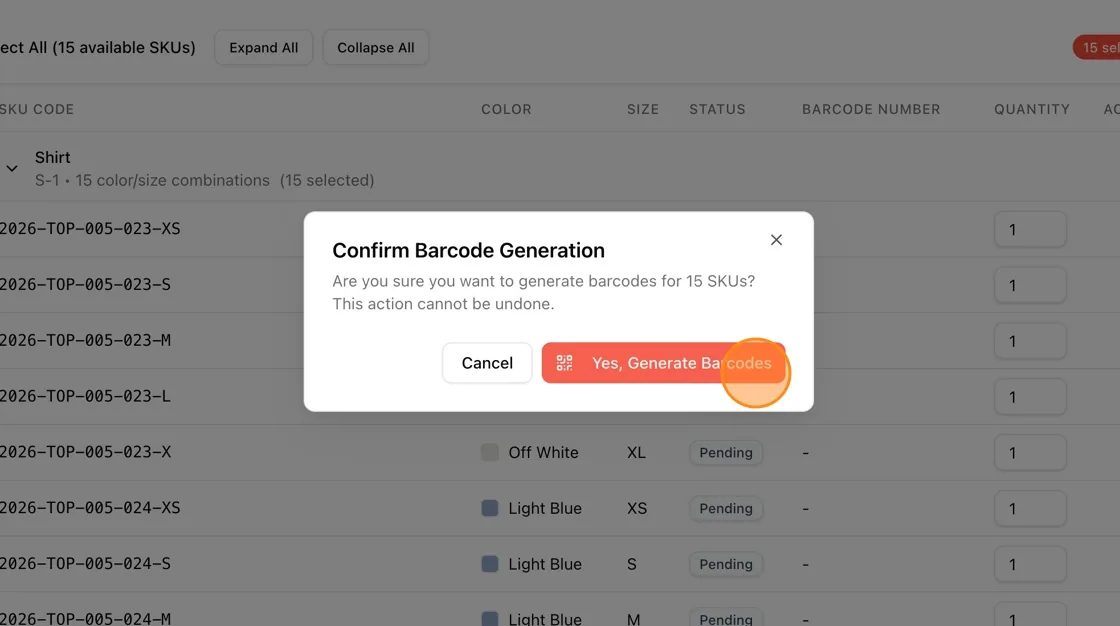
Task: Click Pending status of Off White XL row
Action: 726,452
